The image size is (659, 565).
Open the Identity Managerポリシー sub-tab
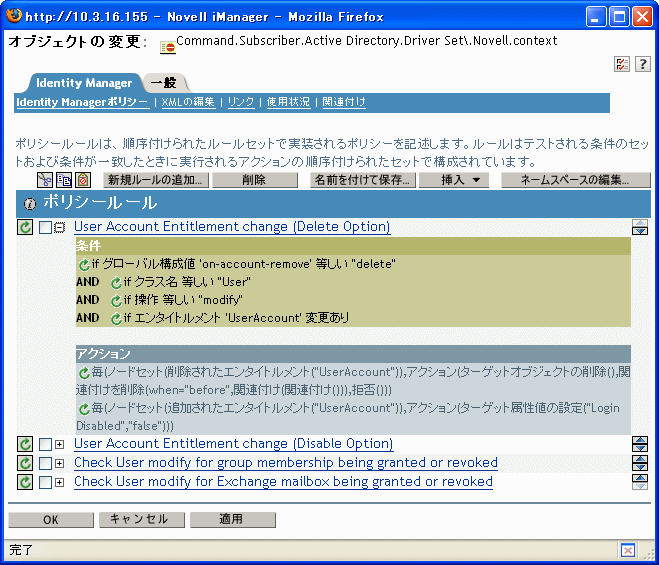tap(82, 102)
